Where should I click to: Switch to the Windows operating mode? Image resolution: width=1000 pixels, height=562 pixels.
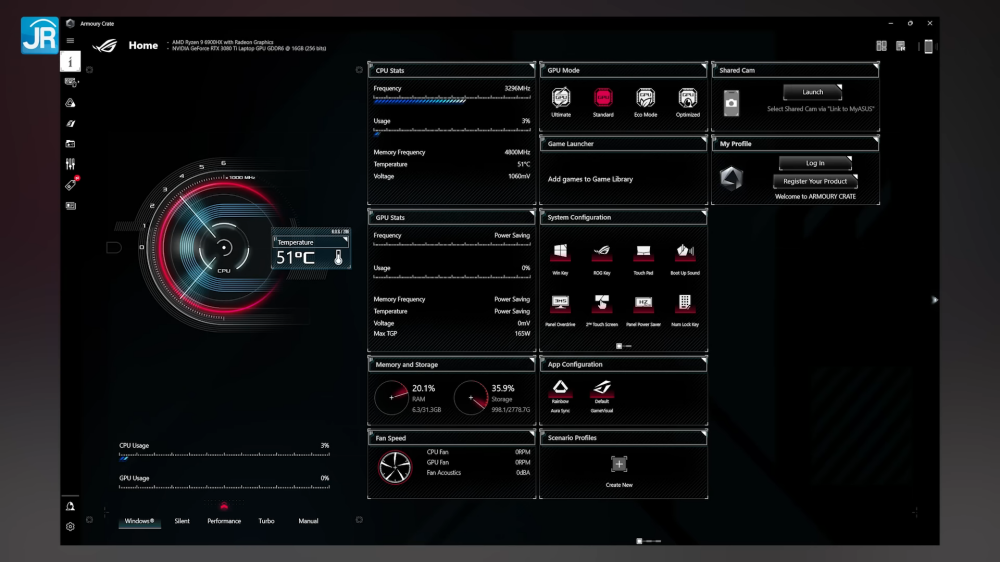pos(139,521)
